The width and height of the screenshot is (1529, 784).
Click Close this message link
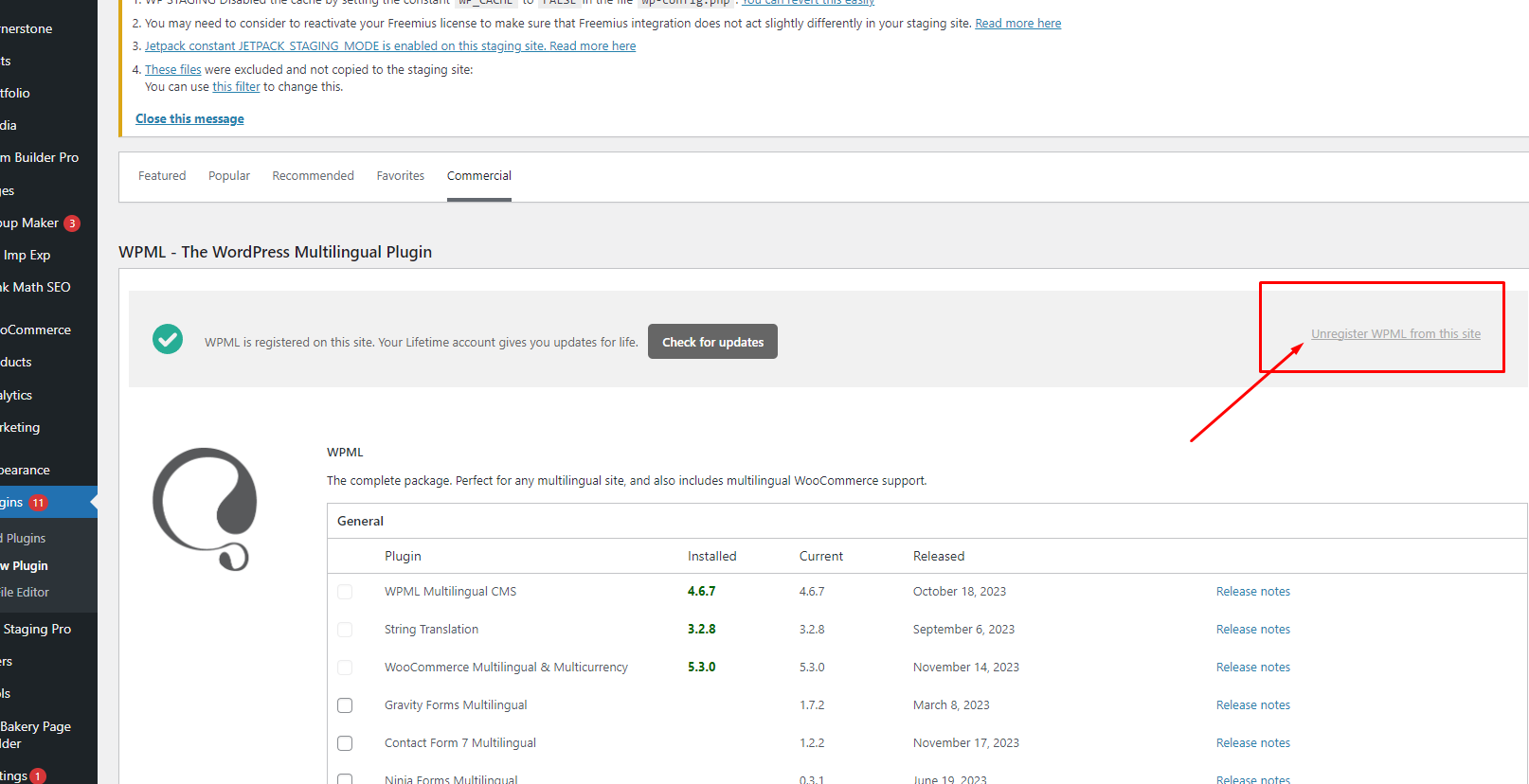189,118
